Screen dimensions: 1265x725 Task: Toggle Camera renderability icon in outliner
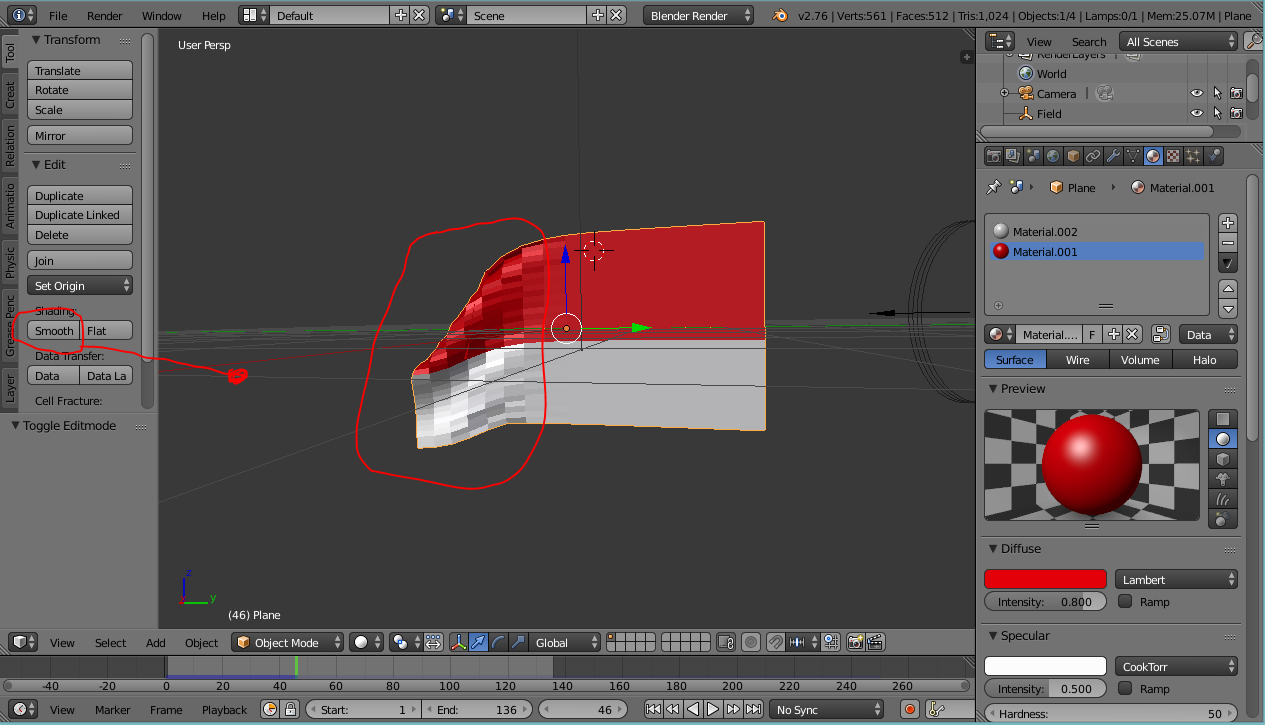click(x=1236, y=93)
